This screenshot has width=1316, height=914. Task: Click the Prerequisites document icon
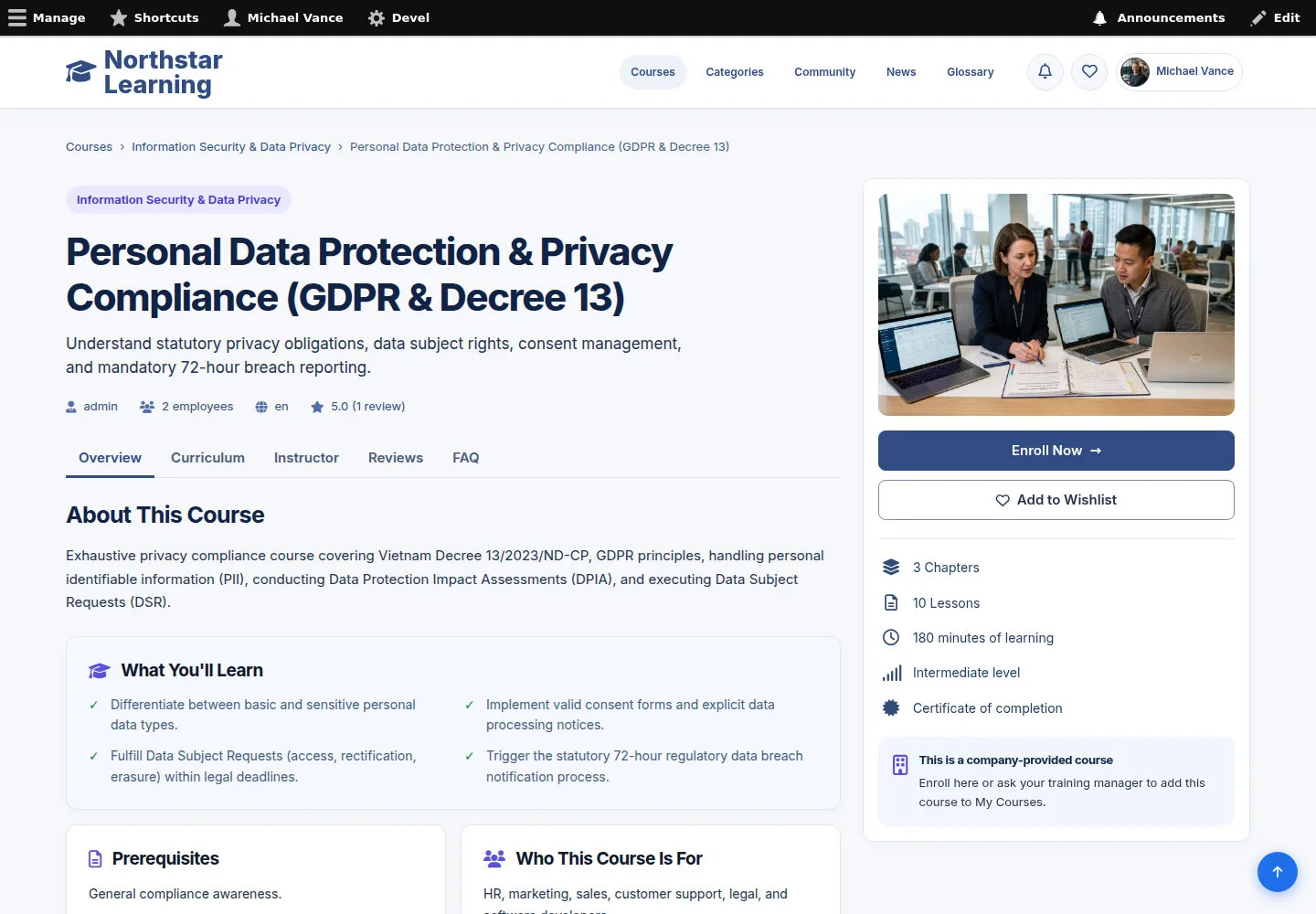click(x=95, y=859)
